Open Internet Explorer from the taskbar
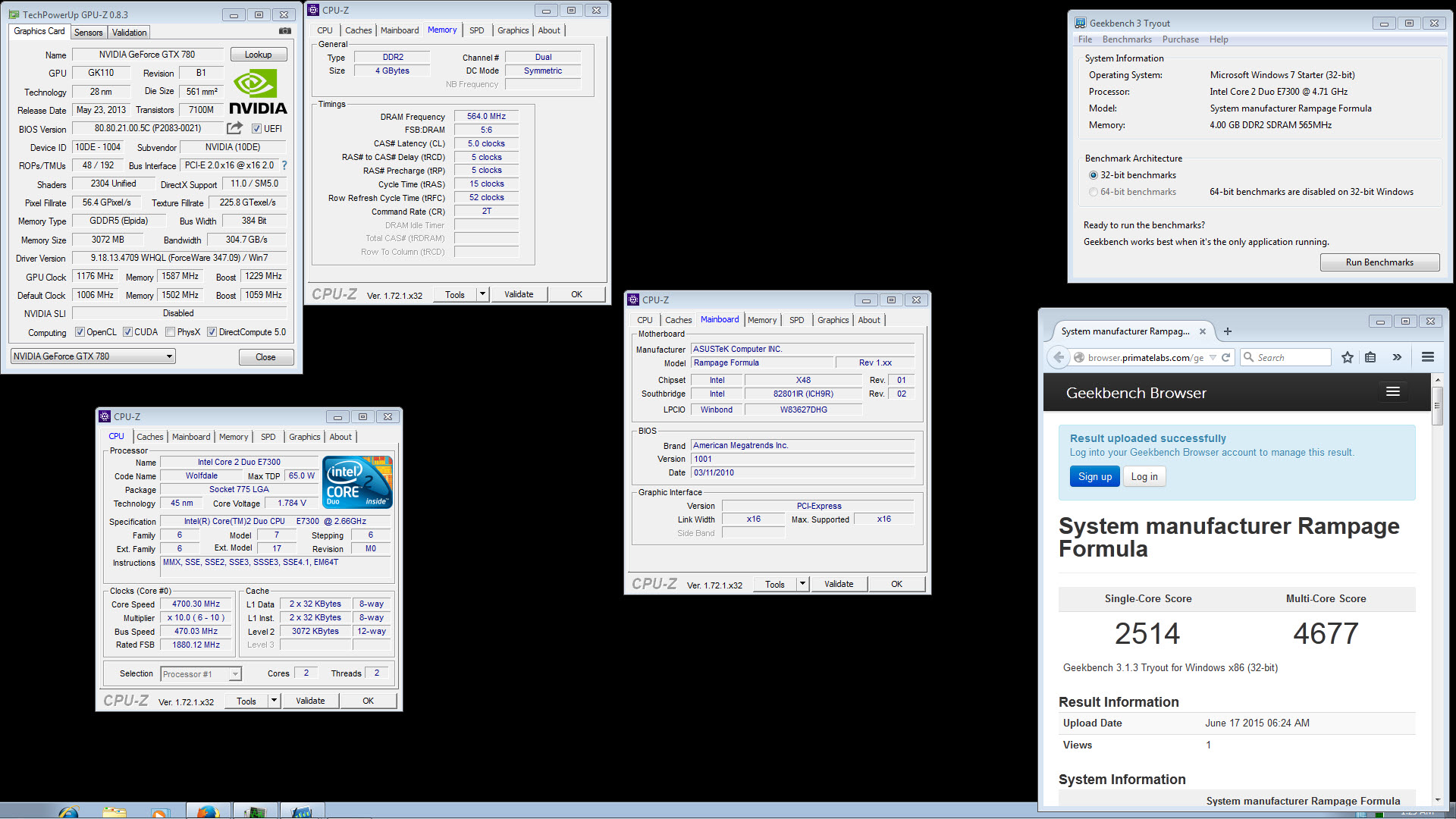This screenshot has height=819, width=1456. tap(68, 811)
